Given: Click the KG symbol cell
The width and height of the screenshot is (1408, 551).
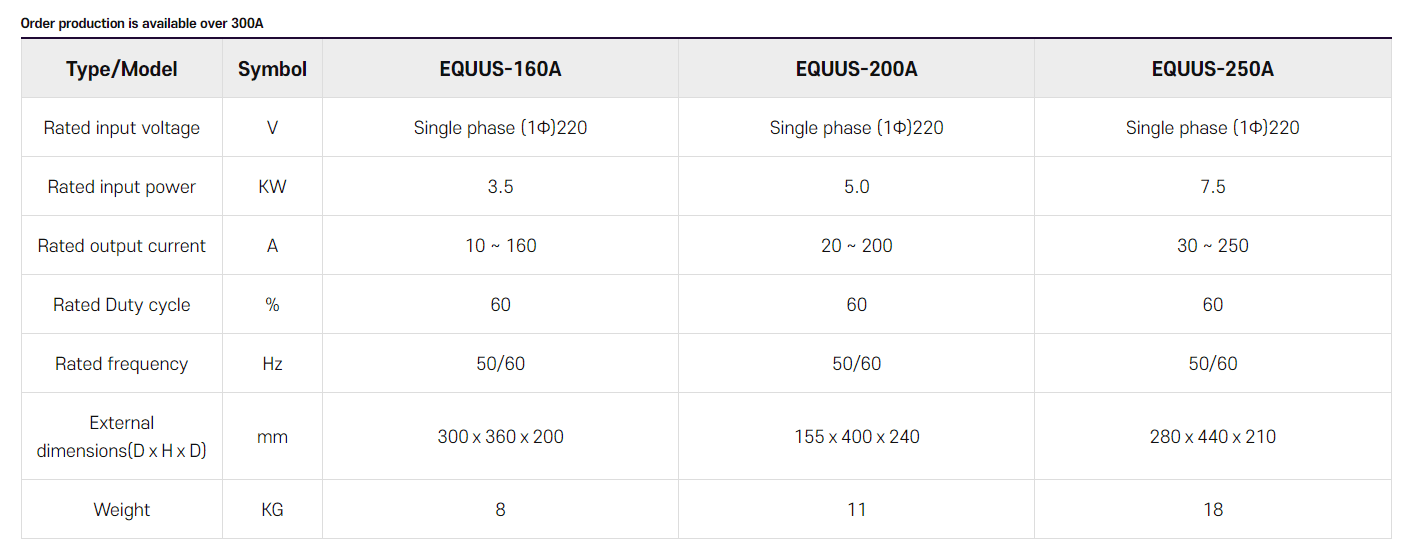Looking at the screenshot, I should point(272,510).
